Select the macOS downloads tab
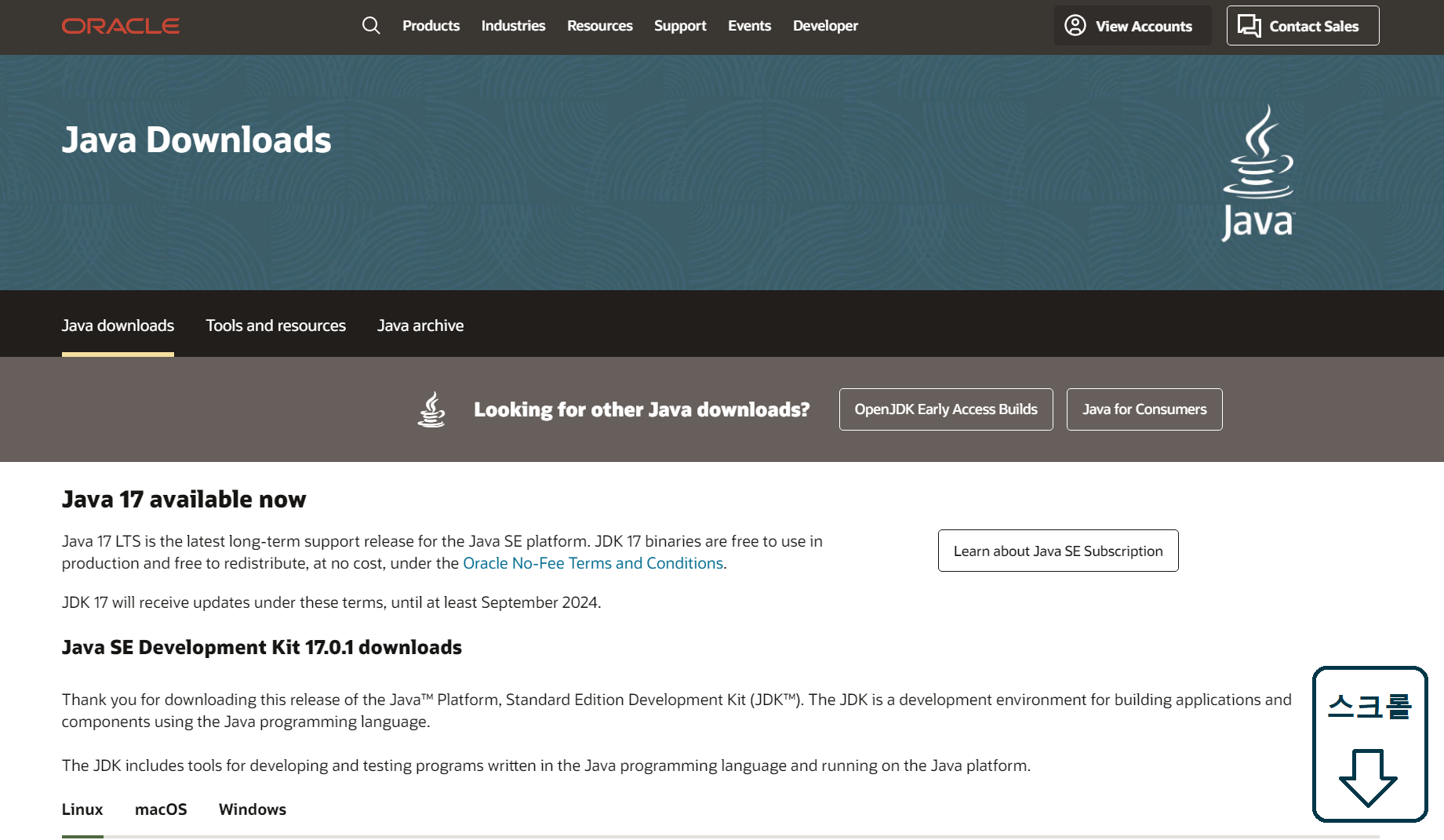The height and width of the screenshot is (840, 1444). tap(161, 809)
